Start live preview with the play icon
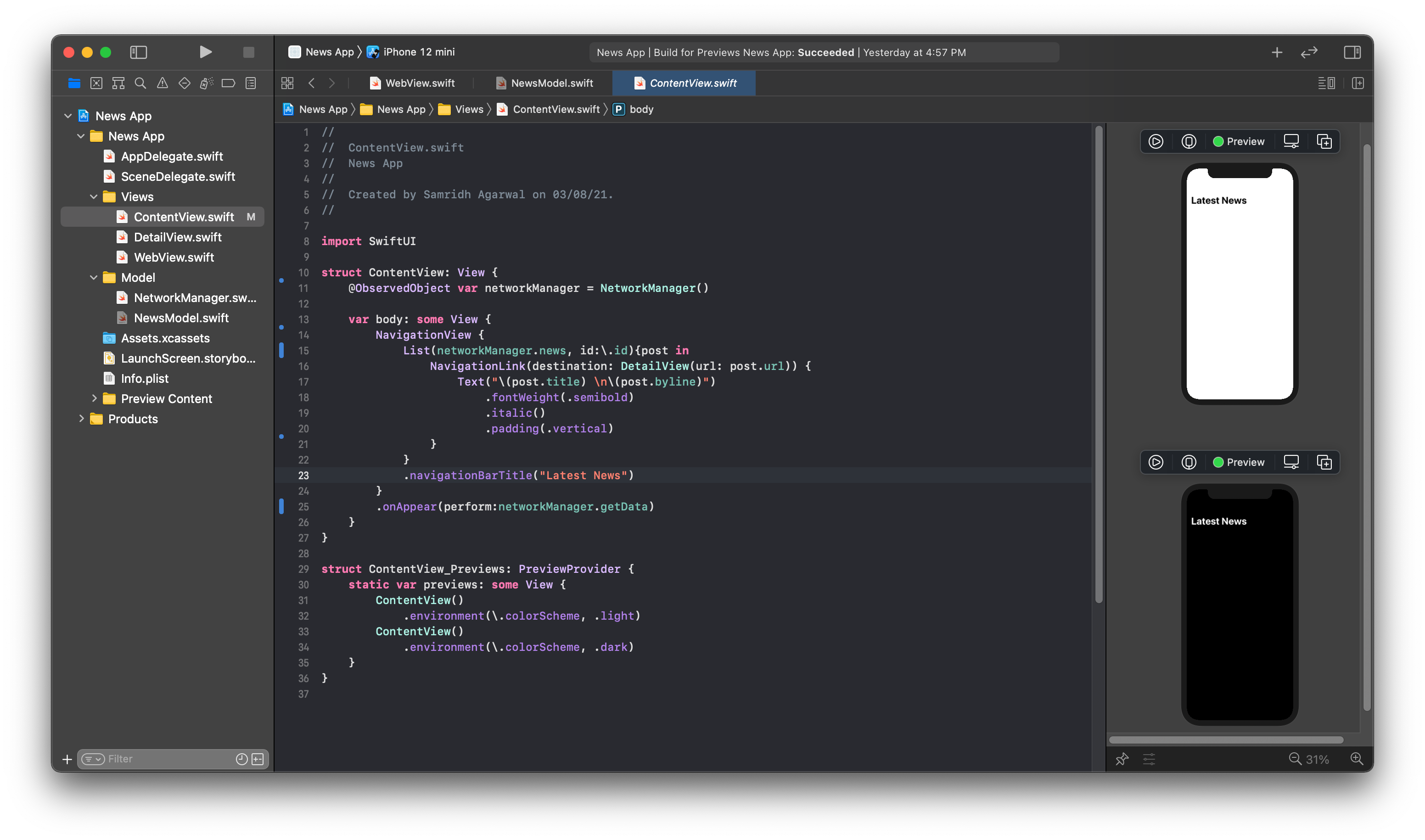Screen dimensions: 1425x840 (1156, 141)
